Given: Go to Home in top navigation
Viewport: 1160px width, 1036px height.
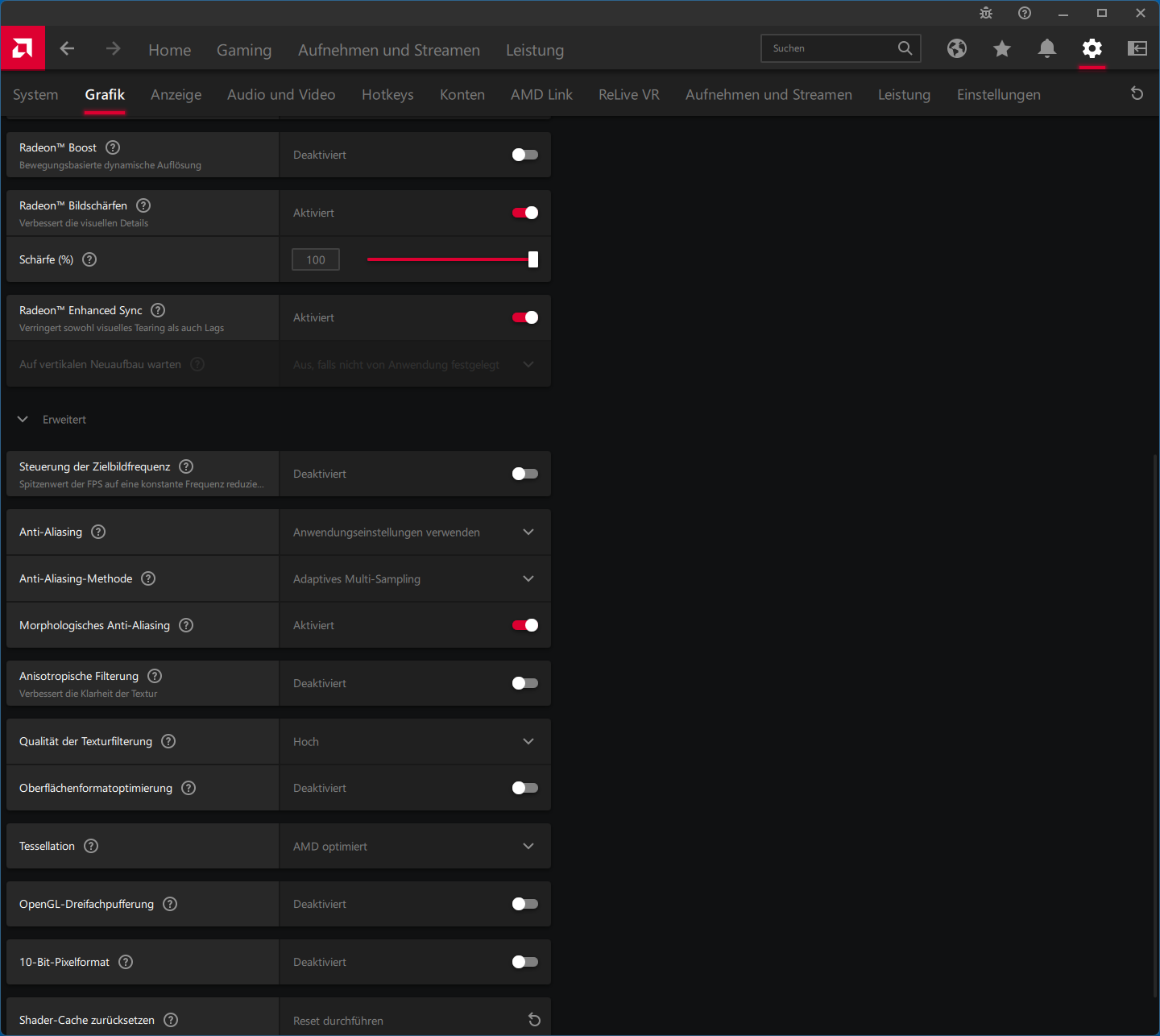Looking at the screenshot, I should tap(170, 50).
